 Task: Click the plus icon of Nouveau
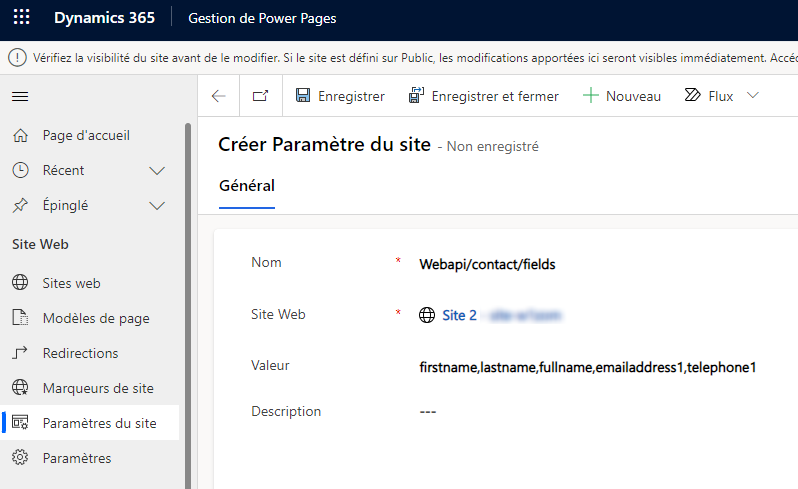(590, 95)
